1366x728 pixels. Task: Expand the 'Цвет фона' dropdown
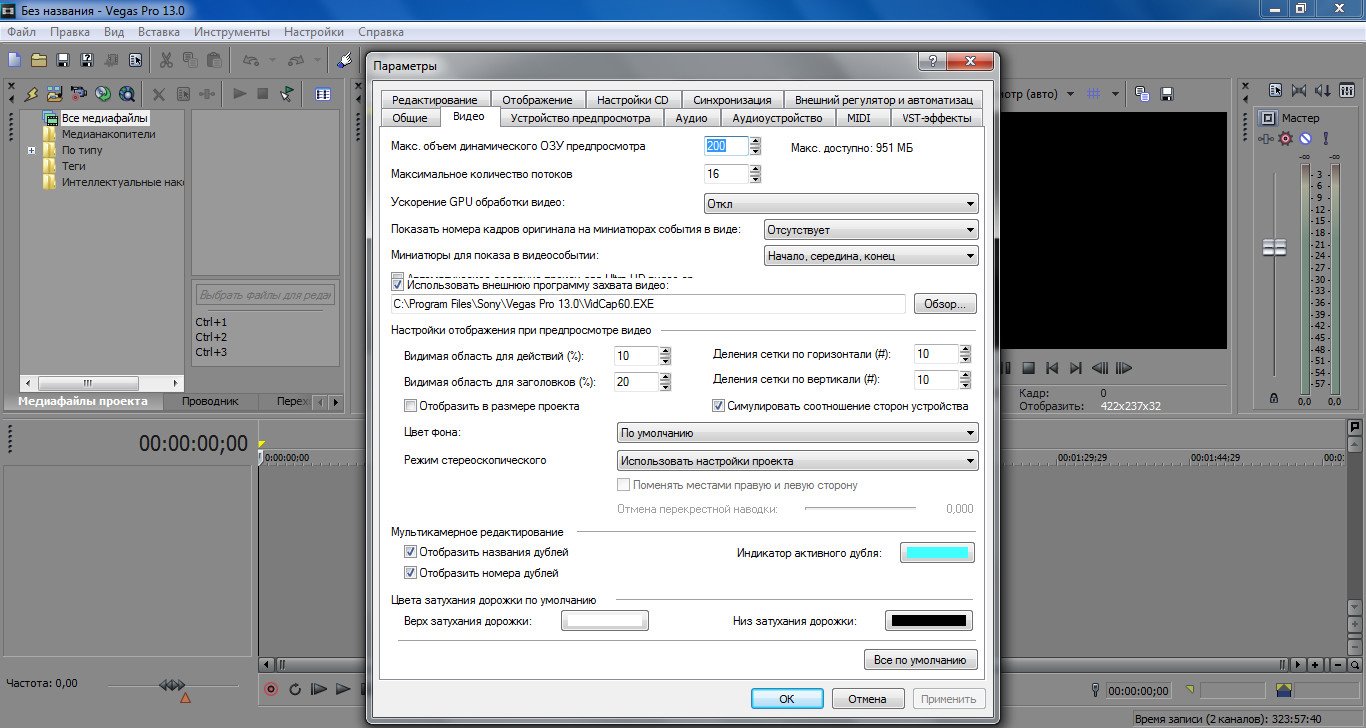point(797,433)
